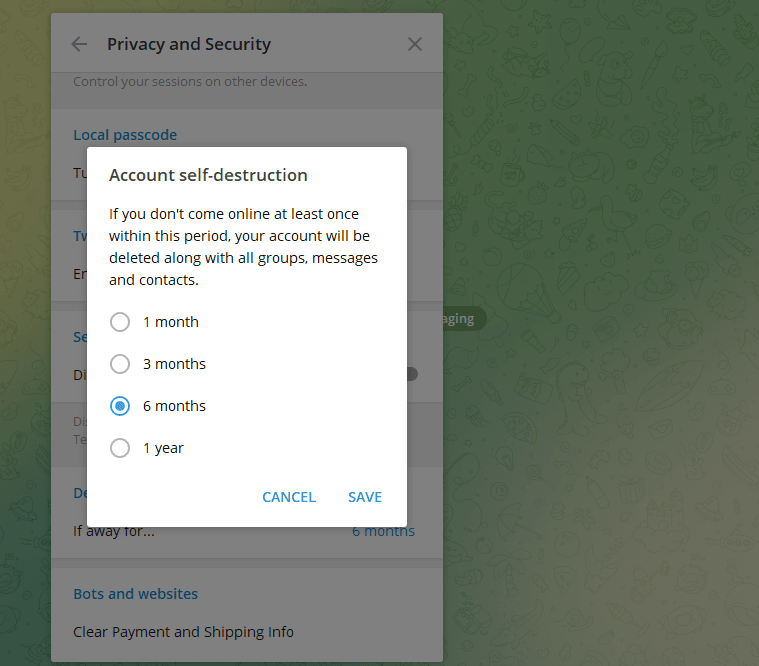Choose the 3 months radio button
This screenshot has height=666, width=759.
(x=120, y=364)
